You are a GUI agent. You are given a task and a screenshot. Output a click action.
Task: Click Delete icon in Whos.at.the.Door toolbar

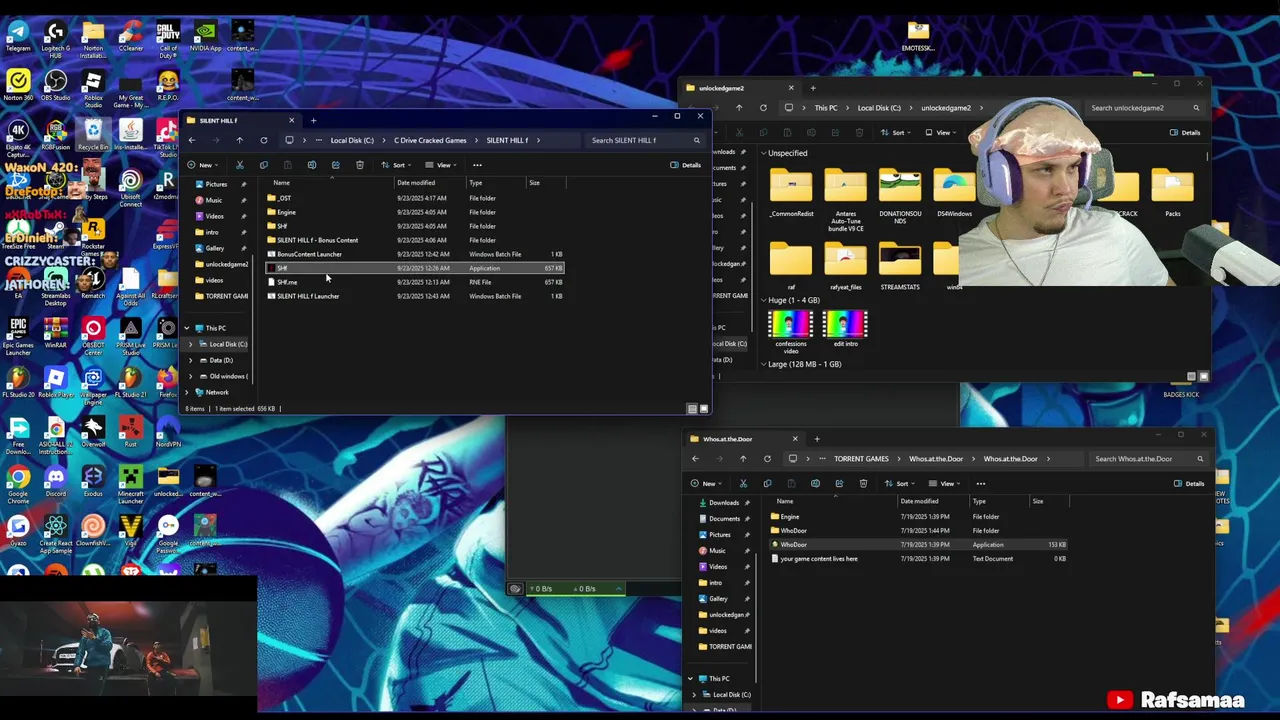[863, 484]
